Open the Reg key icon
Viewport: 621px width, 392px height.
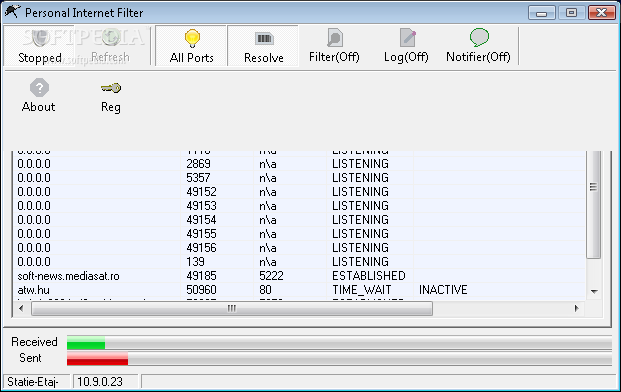111,88
